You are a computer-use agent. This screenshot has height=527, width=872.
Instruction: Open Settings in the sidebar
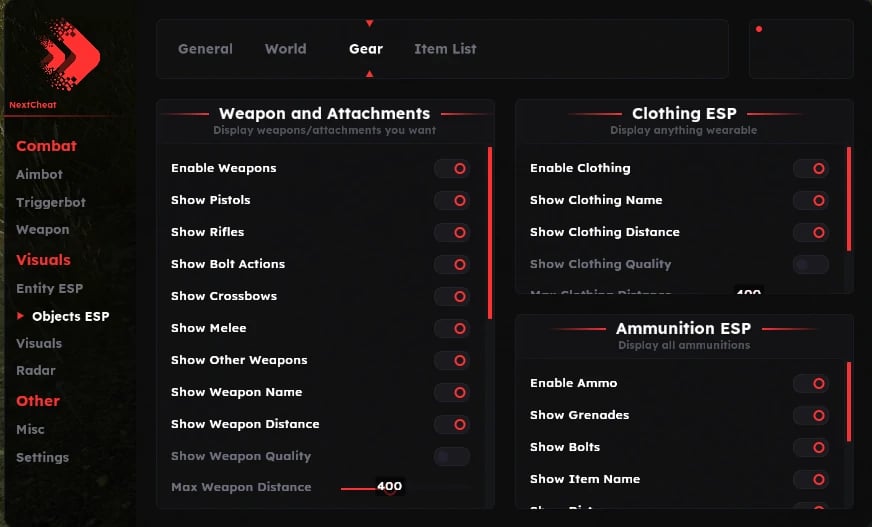(x=42, y=457)
